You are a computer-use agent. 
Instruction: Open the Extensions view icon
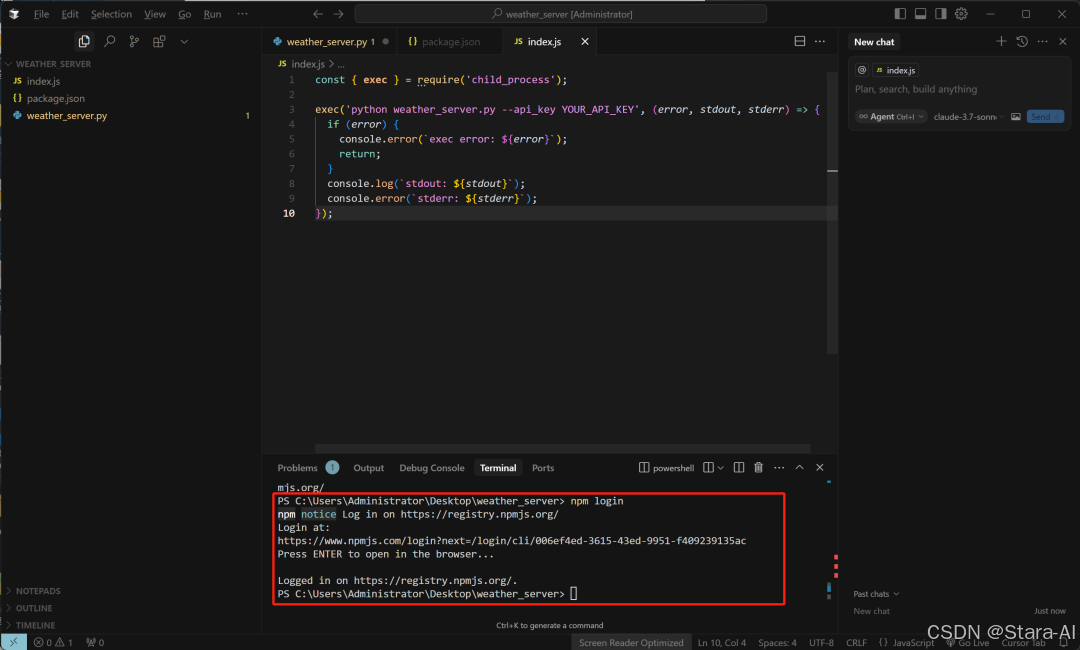pyautogui.click(x=158, y=41)
